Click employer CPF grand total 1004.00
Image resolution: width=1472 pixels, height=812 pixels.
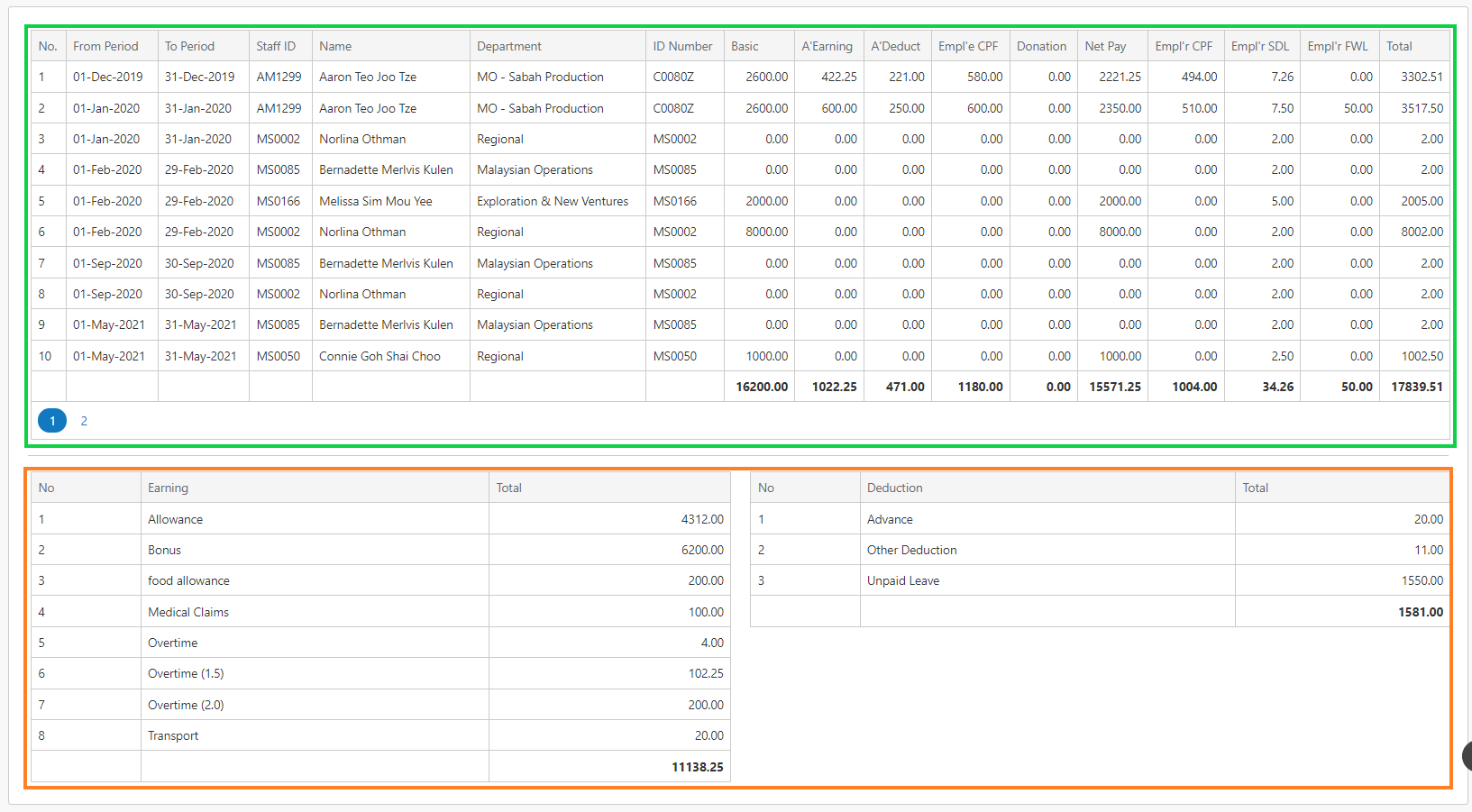pyautogui.click(x=1194, y=387)
